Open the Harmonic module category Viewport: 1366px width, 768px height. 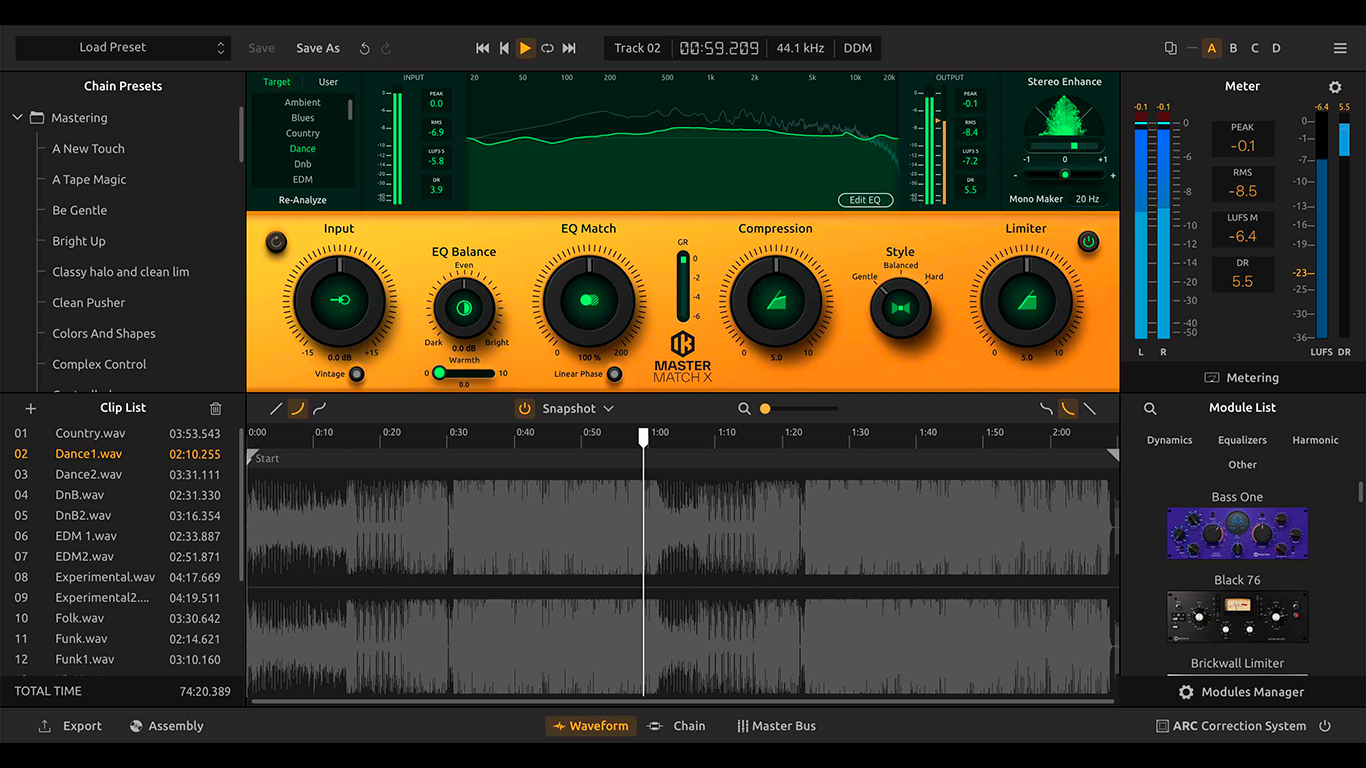(1315, 440)
